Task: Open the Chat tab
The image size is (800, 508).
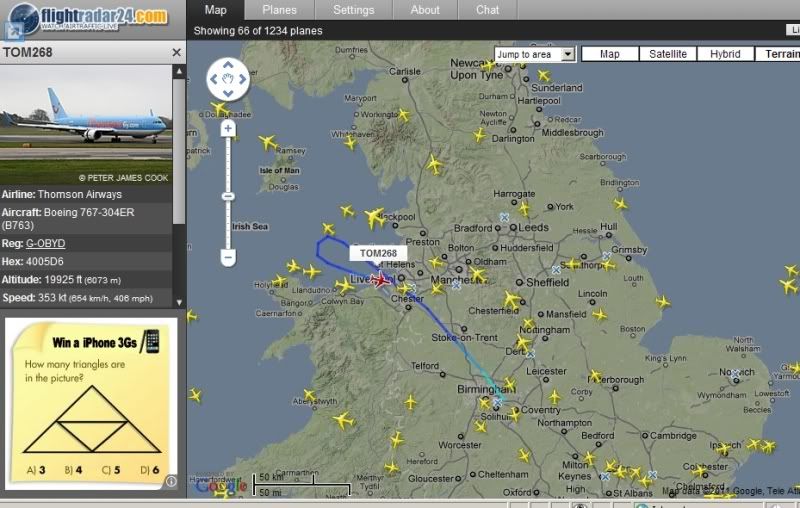Action: tap(488, 10)
